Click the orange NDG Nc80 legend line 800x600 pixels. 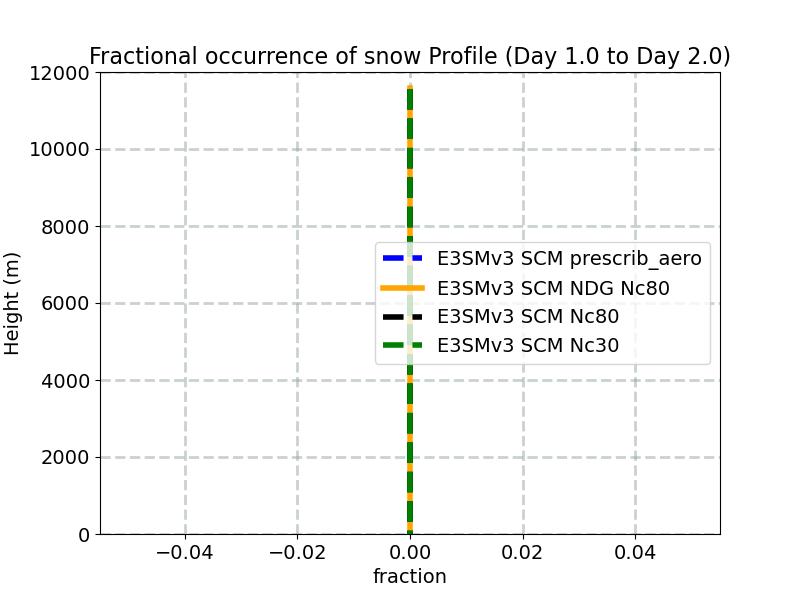[403, 288]
